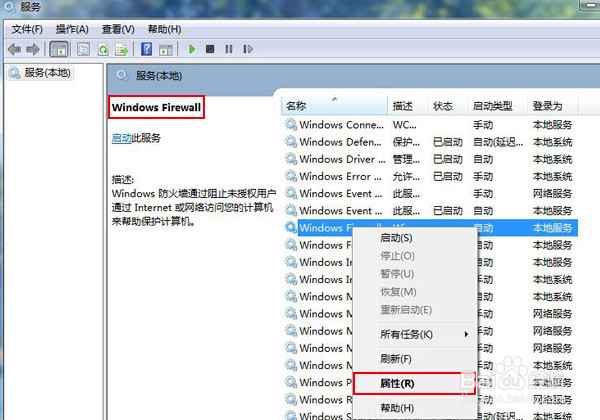600x420 pixels.
Task: Toggle the show/hide console tree icon
Action: click(59, 49)
